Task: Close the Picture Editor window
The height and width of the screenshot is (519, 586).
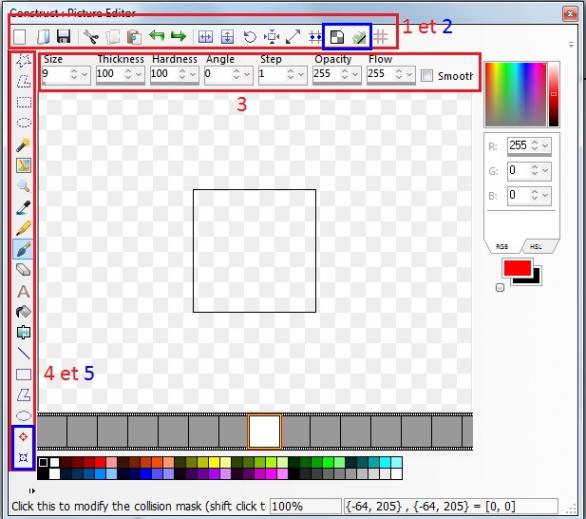Action: click(x=570, y=14)
